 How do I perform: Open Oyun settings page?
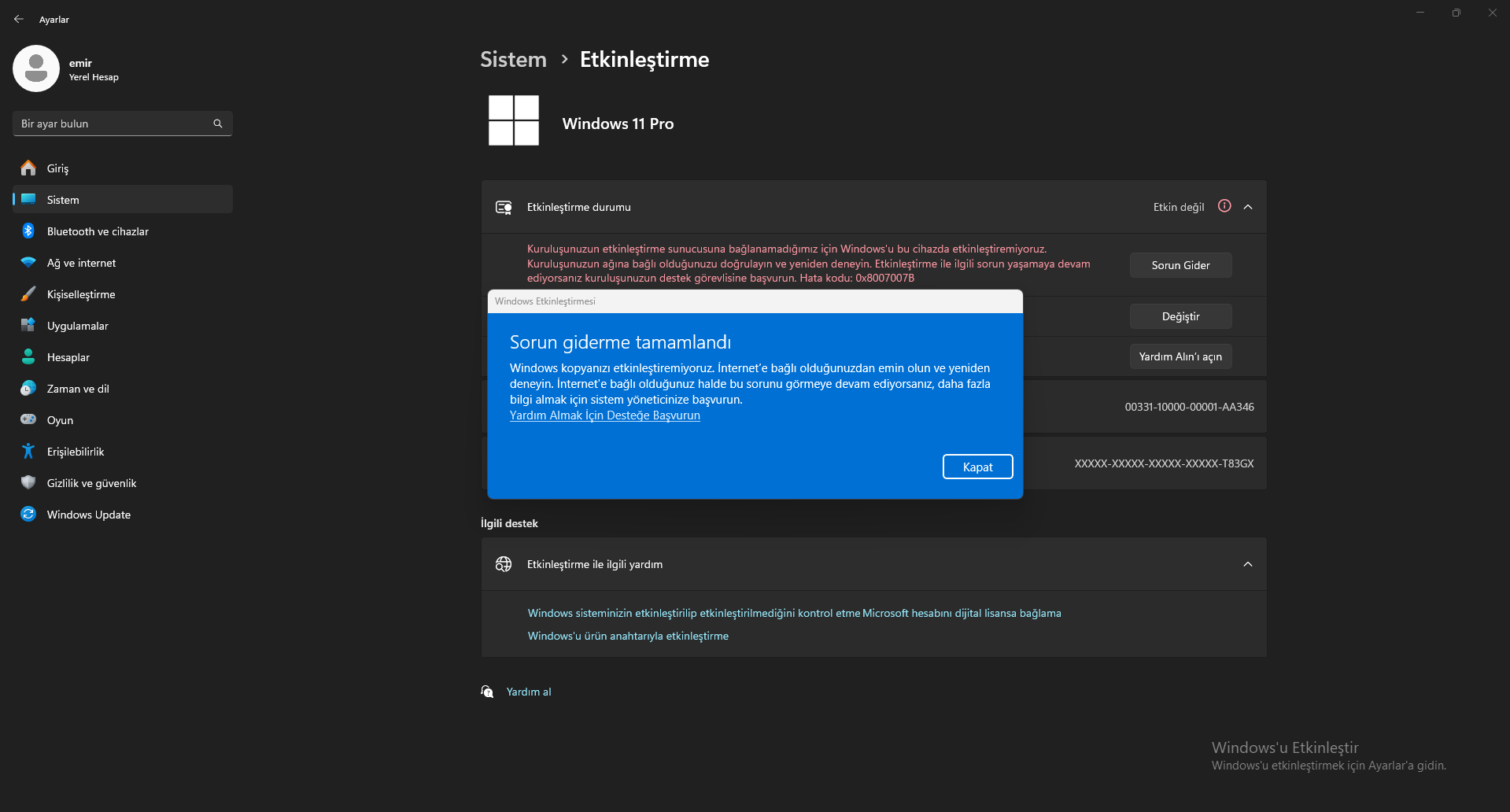(123, 420)
